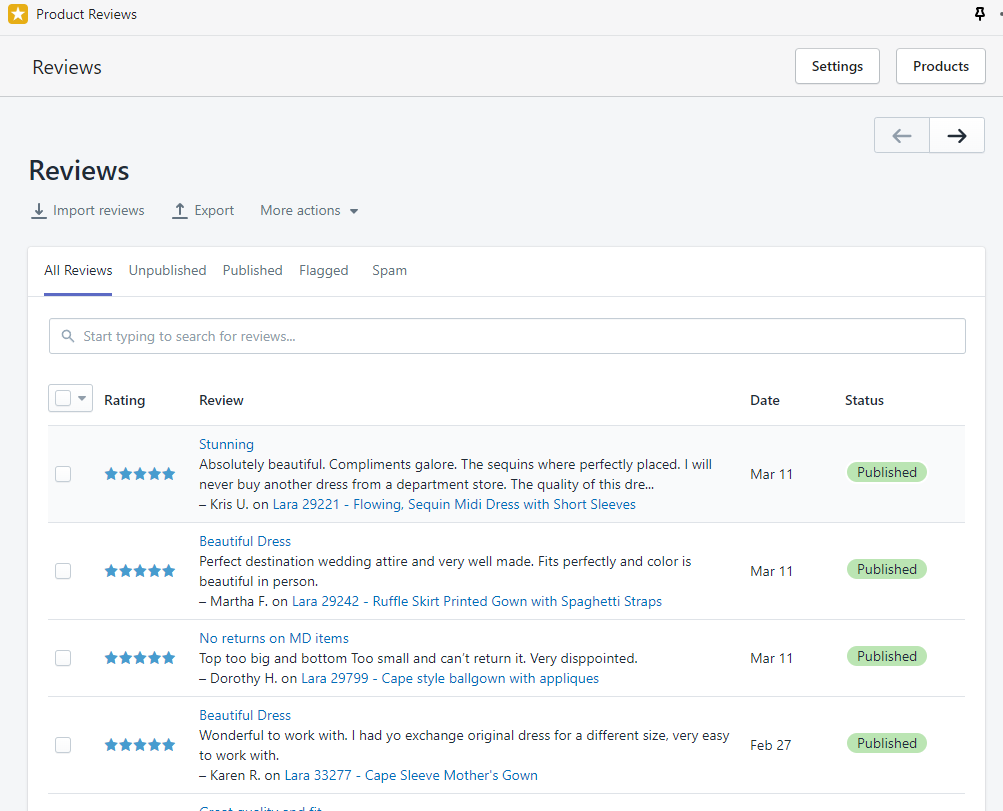Image resolution: width=1003 pixels, height=811 pixels.
Task: Open the bulk select dropdown arrow
Action: coord(82,398)
